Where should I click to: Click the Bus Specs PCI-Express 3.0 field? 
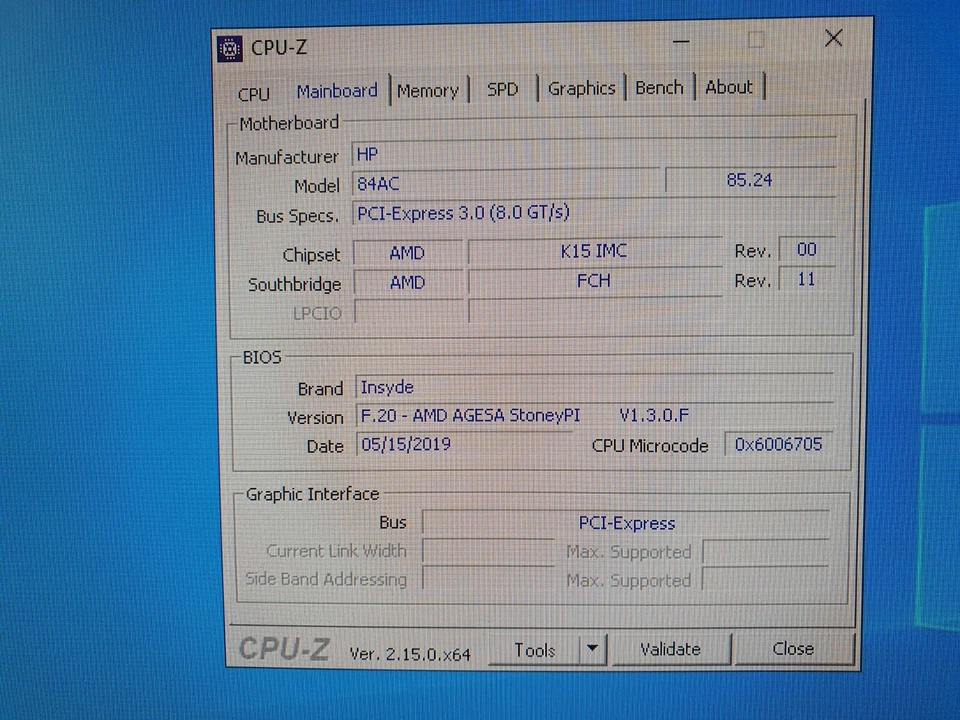pyautogui.click(x=594, y=212)
